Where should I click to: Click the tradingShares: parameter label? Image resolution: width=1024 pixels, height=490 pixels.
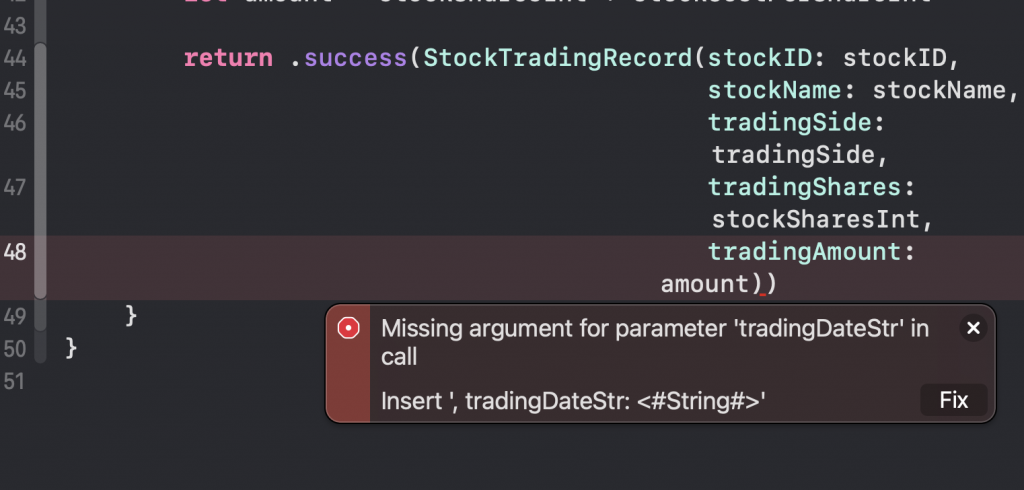point(811,187)
